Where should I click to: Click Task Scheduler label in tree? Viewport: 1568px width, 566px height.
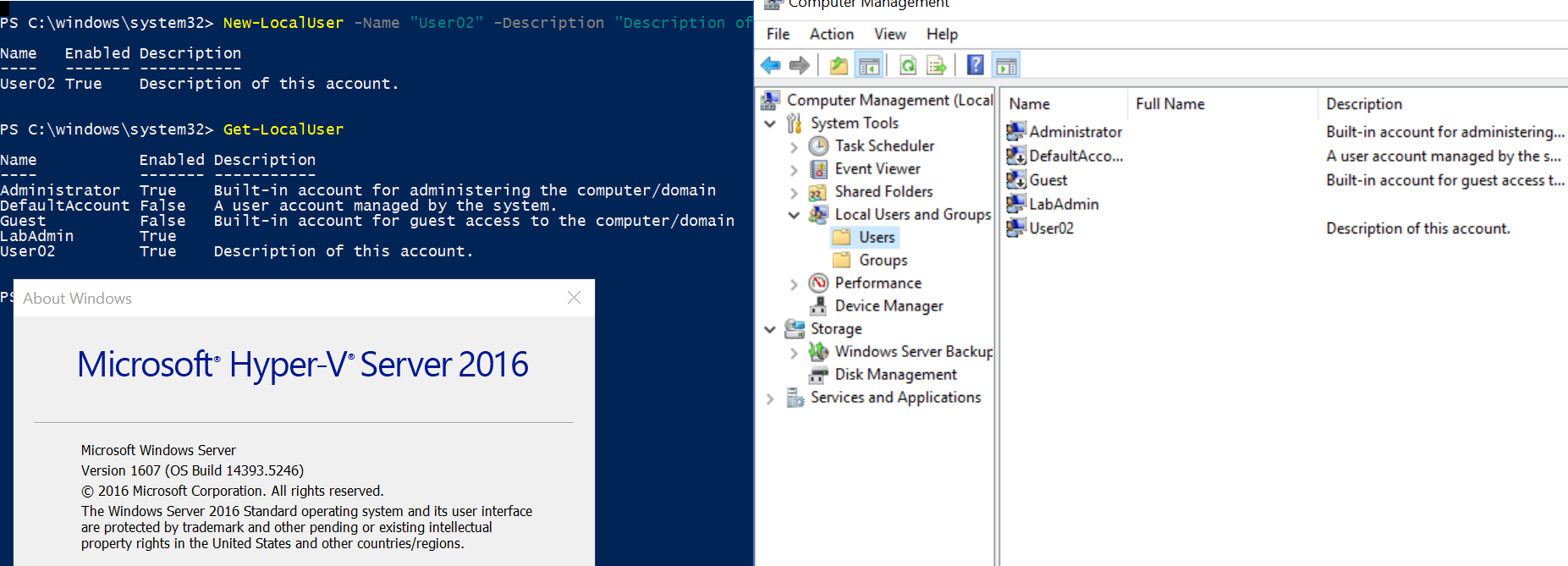click(884, 146)
